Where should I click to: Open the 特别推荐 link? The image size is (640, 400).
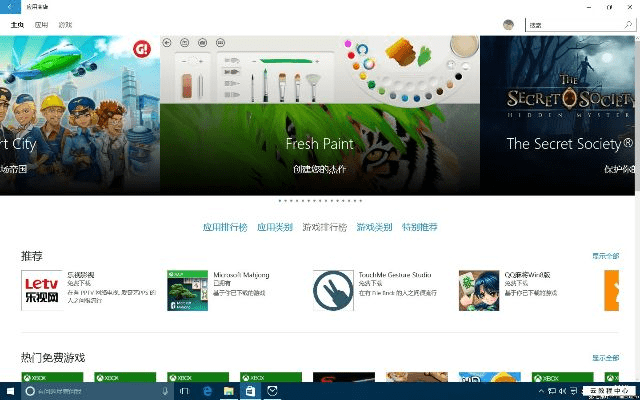click(x=420, y=228)
